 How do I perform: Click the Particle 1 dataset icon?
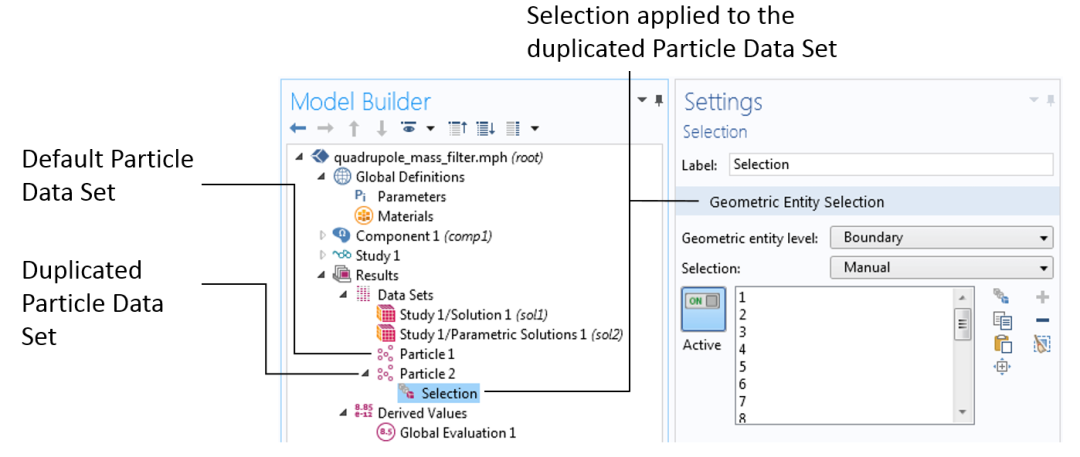385,355
